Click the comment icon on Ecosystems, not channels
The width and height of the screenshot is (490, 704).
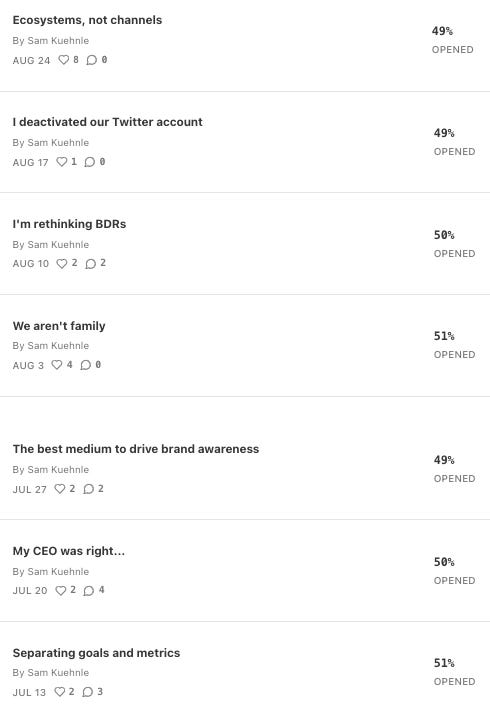(92, 60)
